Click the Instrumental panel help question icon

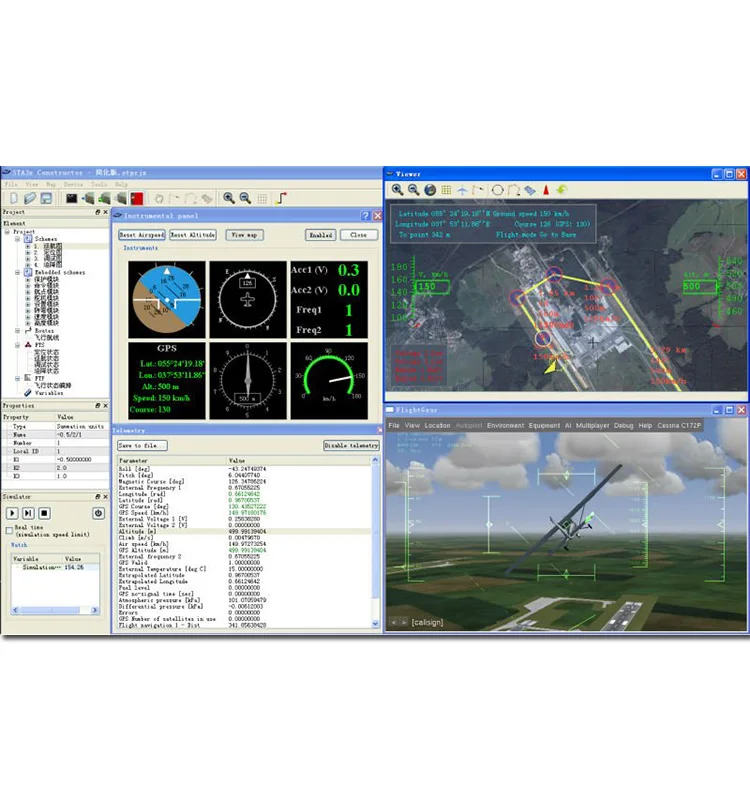365,216
